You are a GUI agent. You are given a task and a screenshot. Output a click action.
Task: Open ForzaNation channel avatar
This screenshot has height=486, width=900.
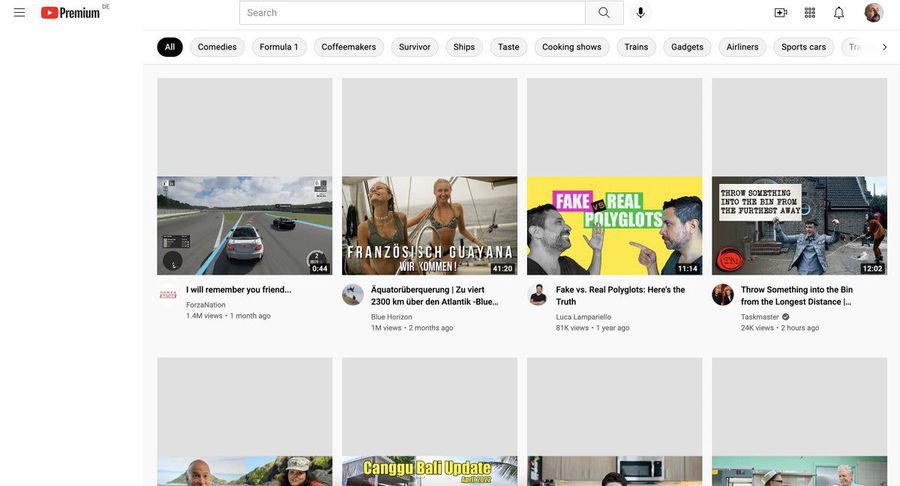point(168,294)
